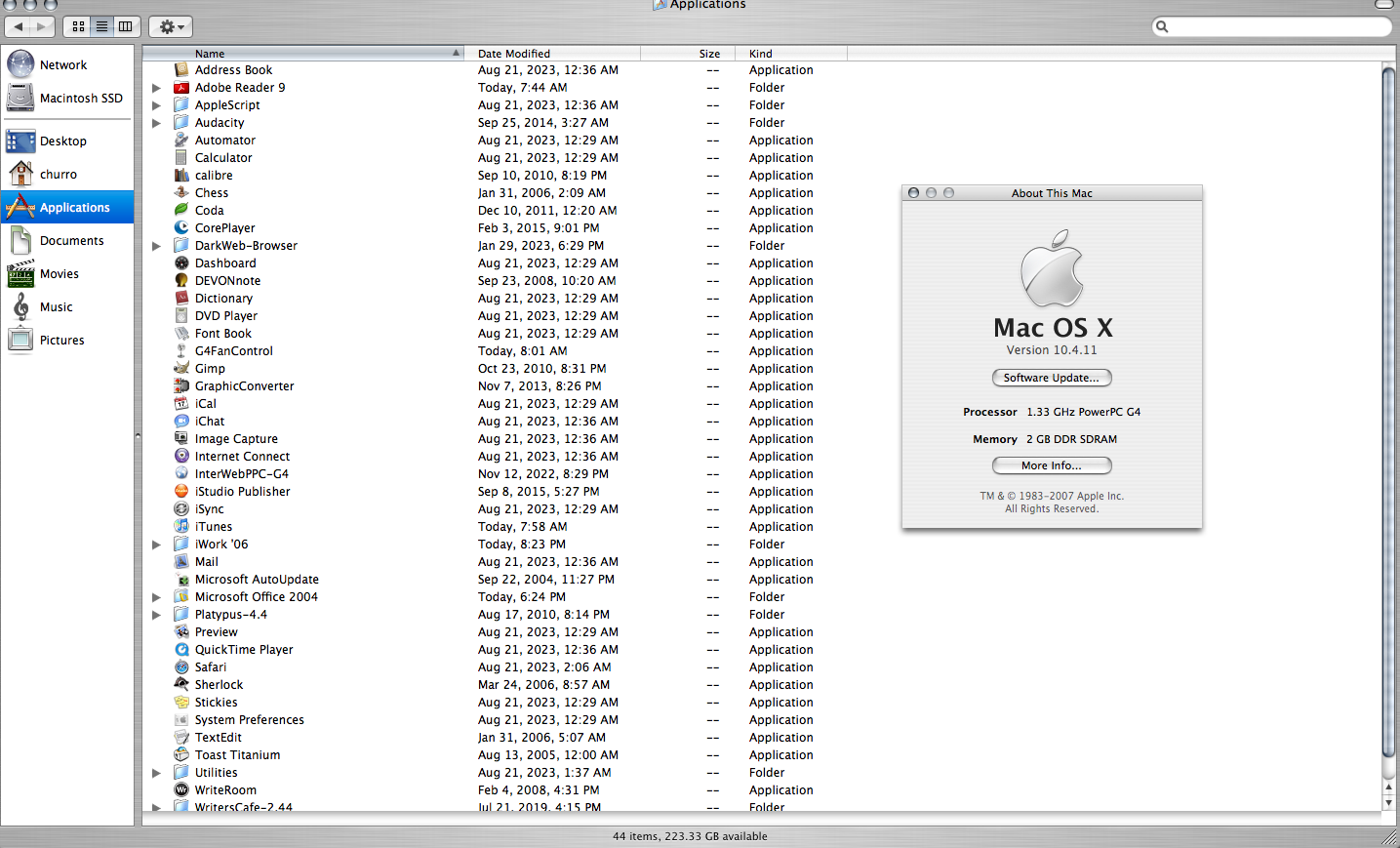This screenshot has height=848, width=1400.
Task: Sort by the Name column header
Action: click(x=302, y=54)
